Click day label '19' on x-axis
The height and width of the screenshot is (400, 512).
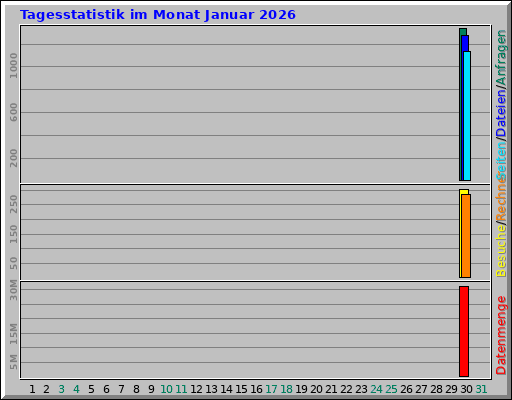pos(301,389)
